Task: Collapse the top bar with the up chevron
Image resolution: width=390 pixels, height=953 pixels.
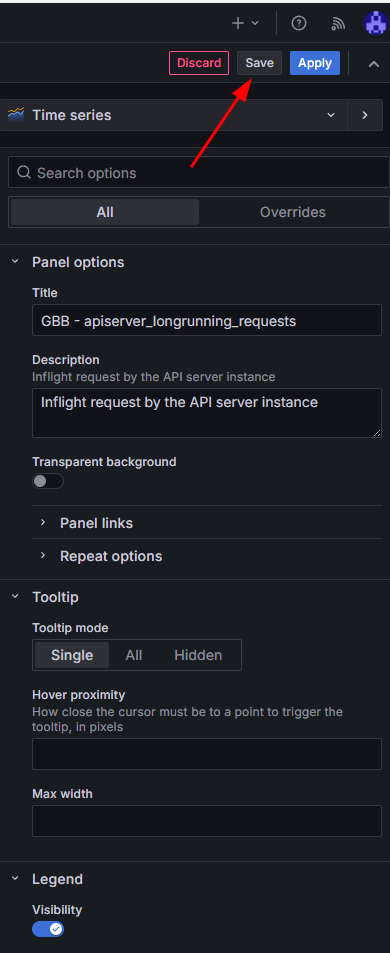Action: click(x=374, y=63)
